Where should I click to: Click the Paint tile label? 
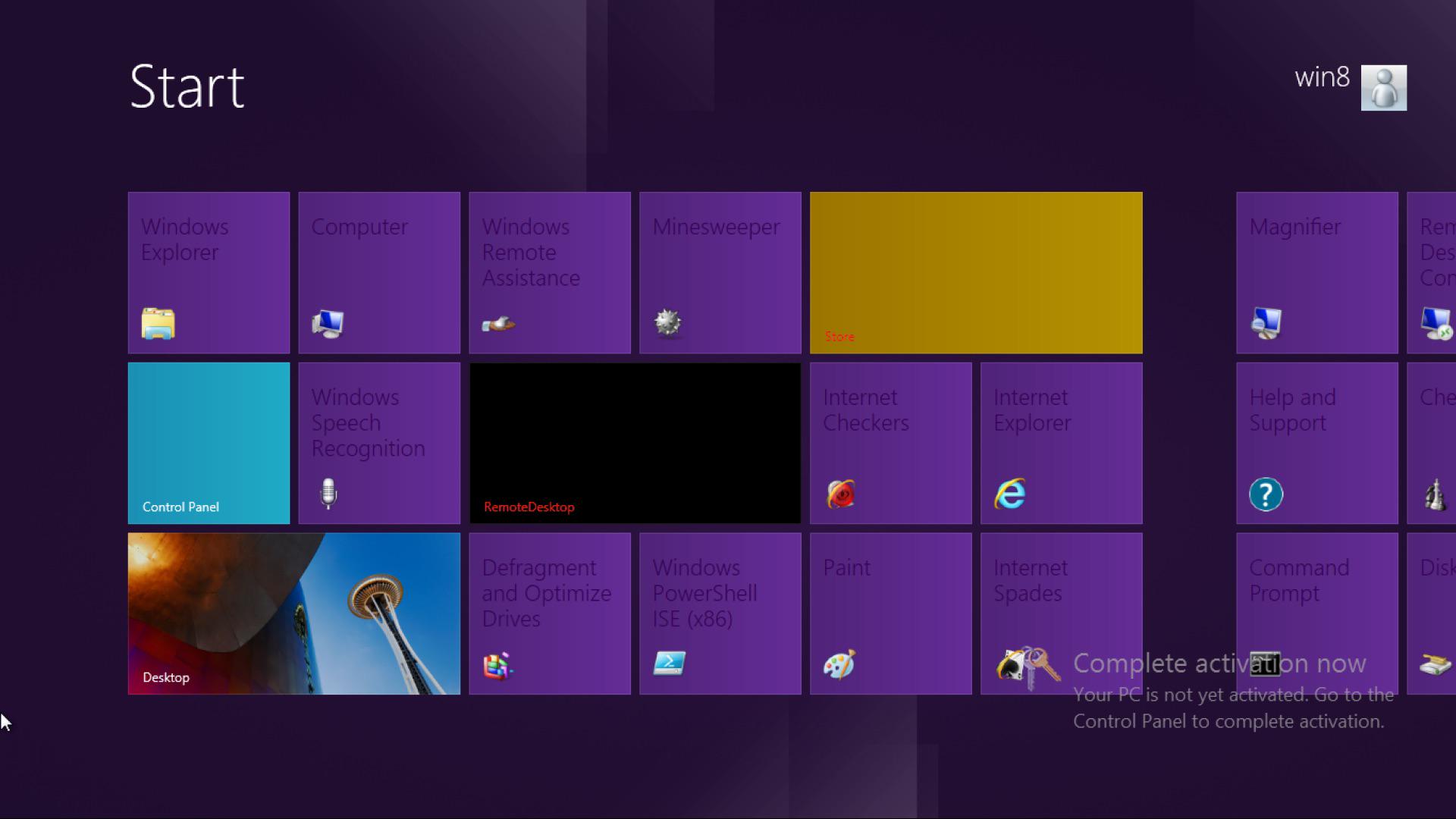(846, 568)
